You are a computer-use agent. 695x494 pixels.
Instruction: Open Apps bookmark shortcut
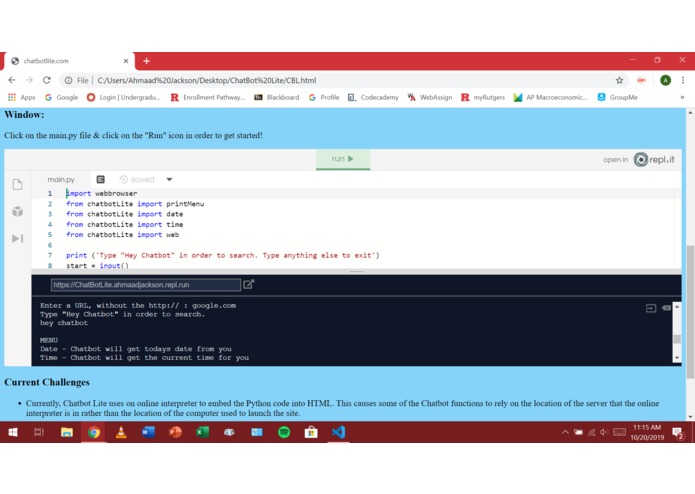(x=21, y=97)
